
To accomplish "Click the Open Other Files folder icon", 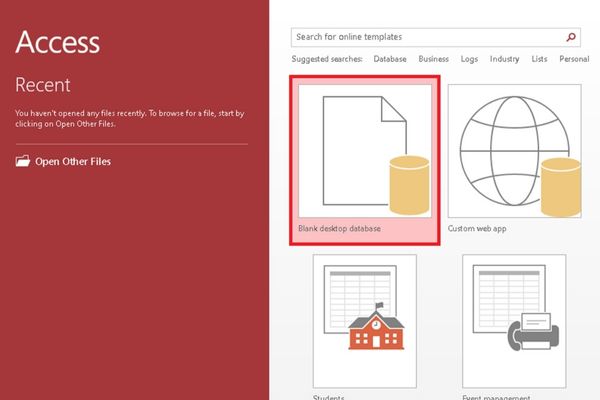I will 23,161.
